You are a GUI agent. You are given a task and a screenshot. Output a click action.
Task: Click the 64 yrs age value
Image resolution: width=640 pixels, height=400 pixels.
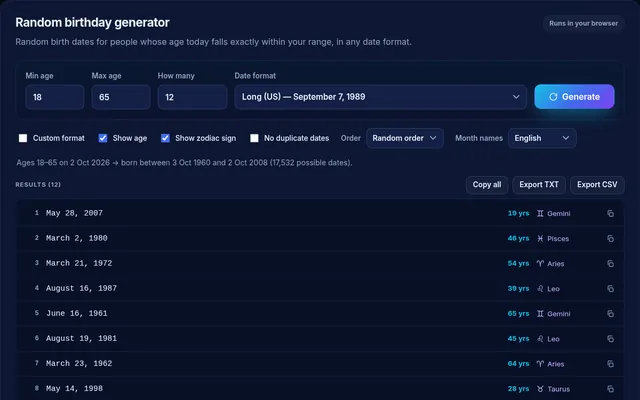[518, 364]
